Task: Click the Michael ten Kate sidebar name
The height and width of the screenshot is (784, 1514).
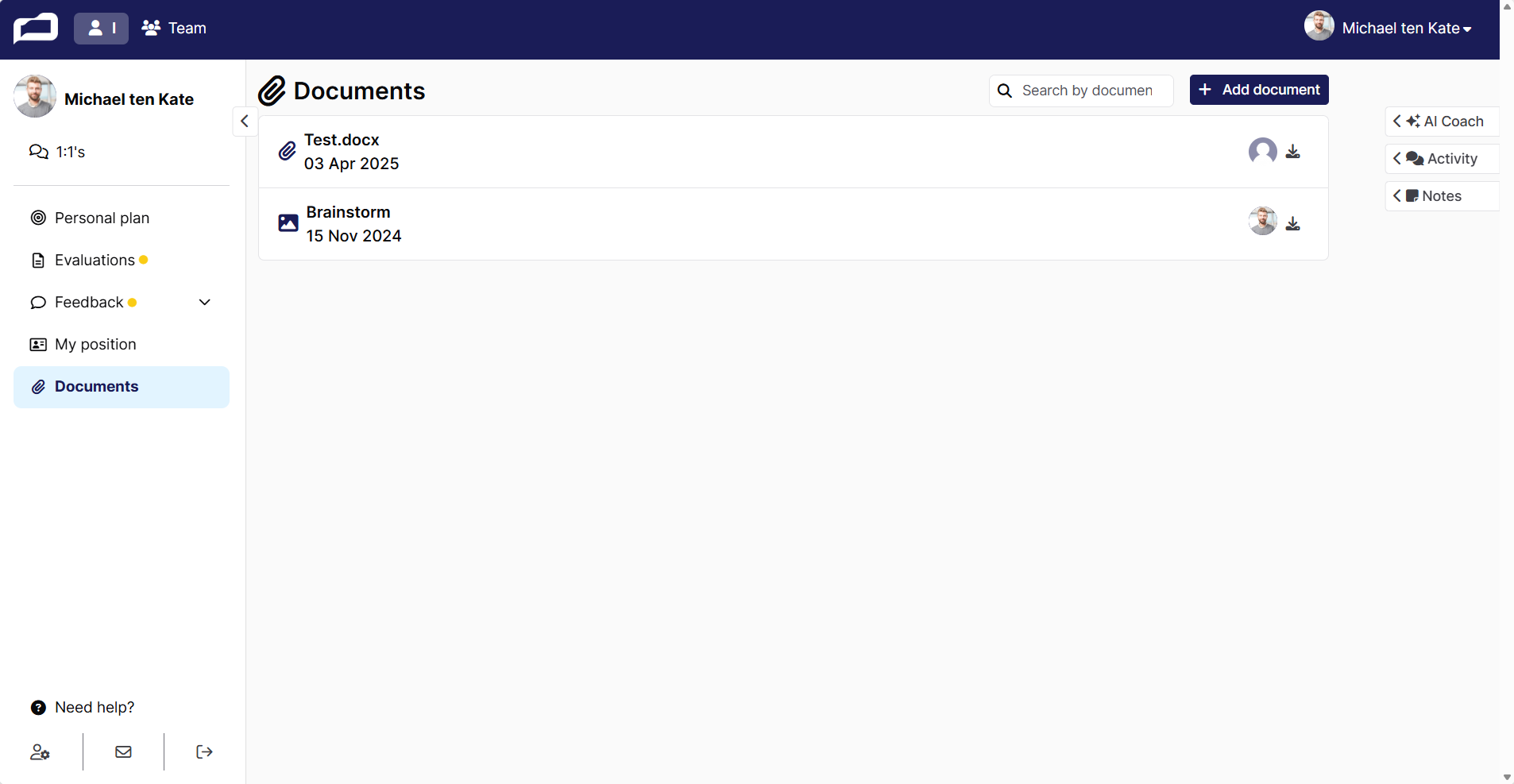Action: pos(129,99)
